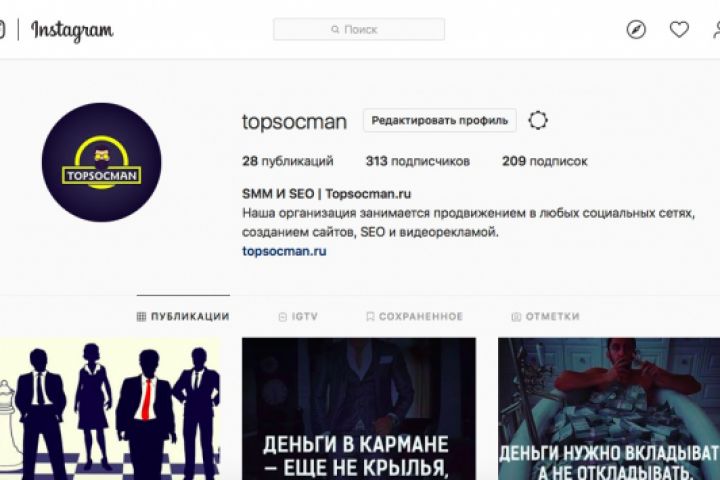Image resolution: width=720 pixels, height=480 pixels.
Task: Open the Explore compass icon
Action: [636, 29]
